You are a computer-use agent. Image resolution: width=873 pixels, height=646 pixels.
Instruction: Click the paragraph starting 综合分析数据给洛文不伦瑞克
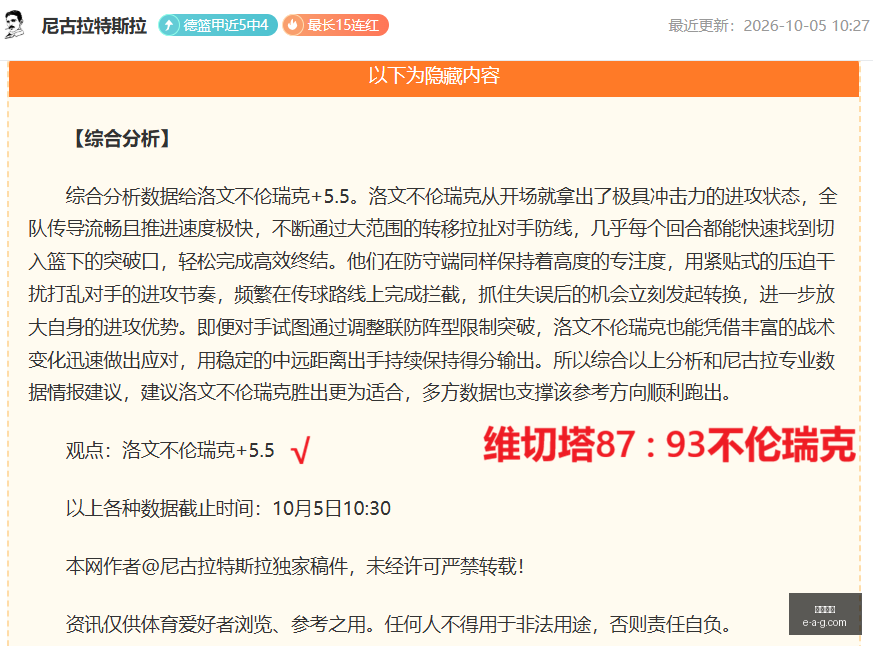coord(432,295)
